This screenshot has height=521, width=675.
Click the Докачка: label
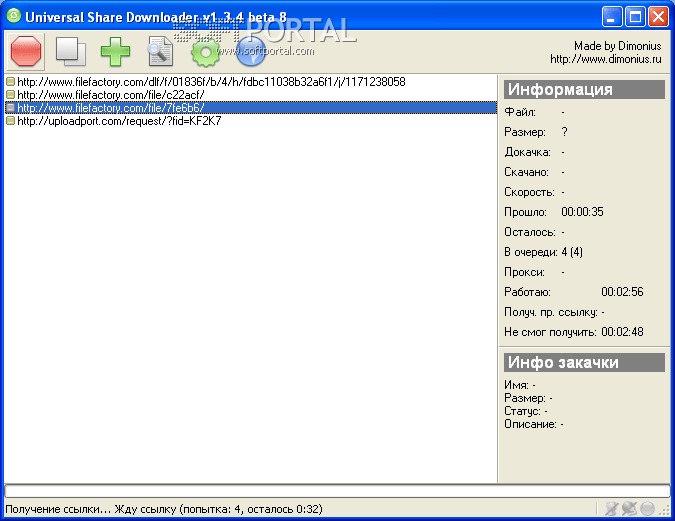[527, 152]
